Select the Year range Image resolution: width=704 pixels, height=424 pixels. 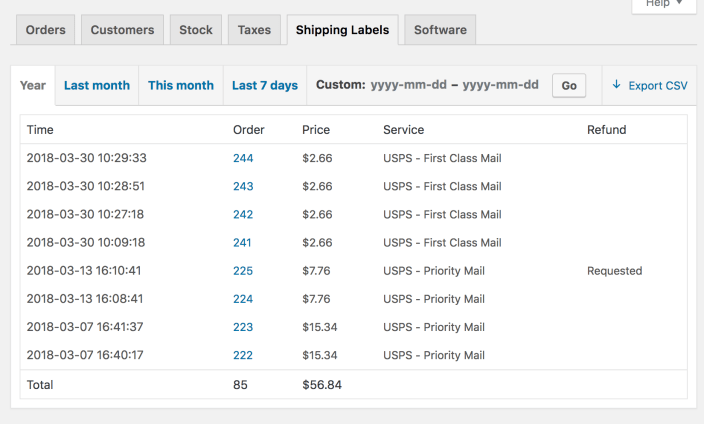33,85
